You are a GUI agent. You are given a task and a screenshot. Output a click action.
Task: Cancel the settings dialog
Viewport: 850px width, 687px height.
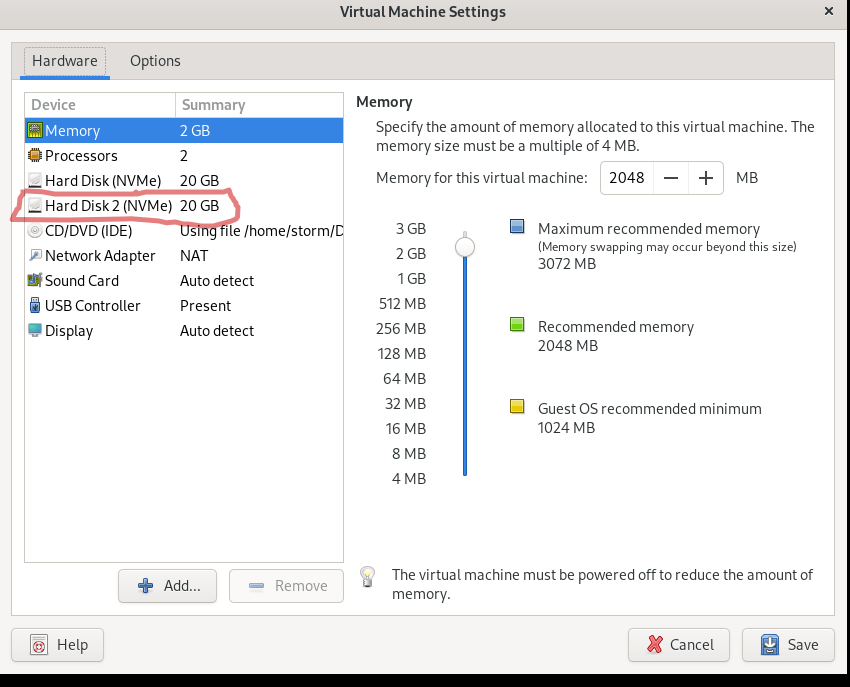click(680, 645)
